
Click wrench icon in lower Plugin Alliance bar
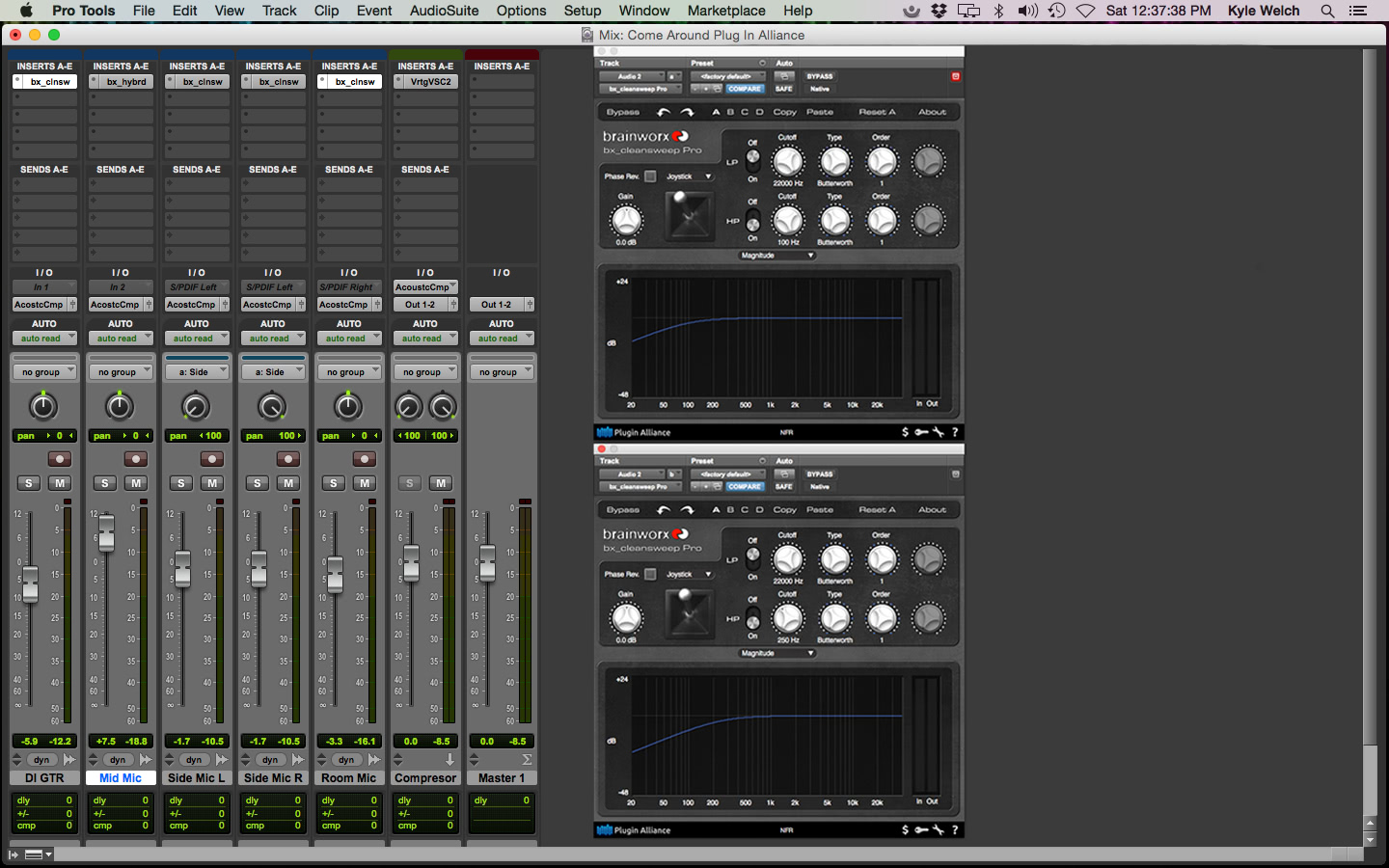(x=939, y=829)
